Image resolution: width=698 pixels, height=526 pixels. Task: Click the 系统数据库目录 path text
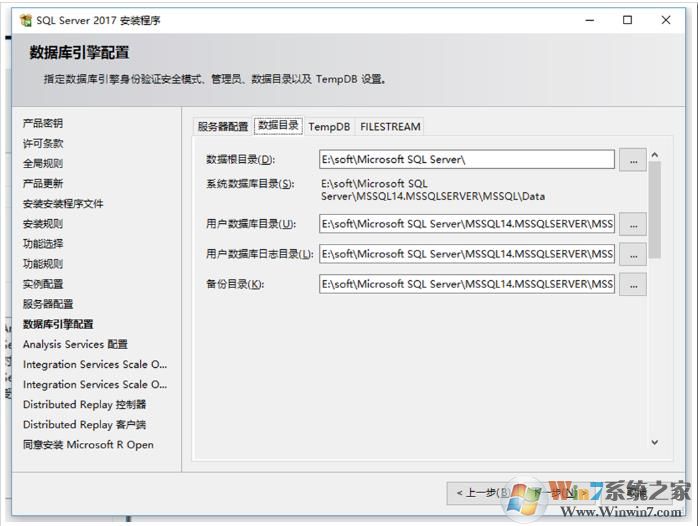click(x=433, y=190)
